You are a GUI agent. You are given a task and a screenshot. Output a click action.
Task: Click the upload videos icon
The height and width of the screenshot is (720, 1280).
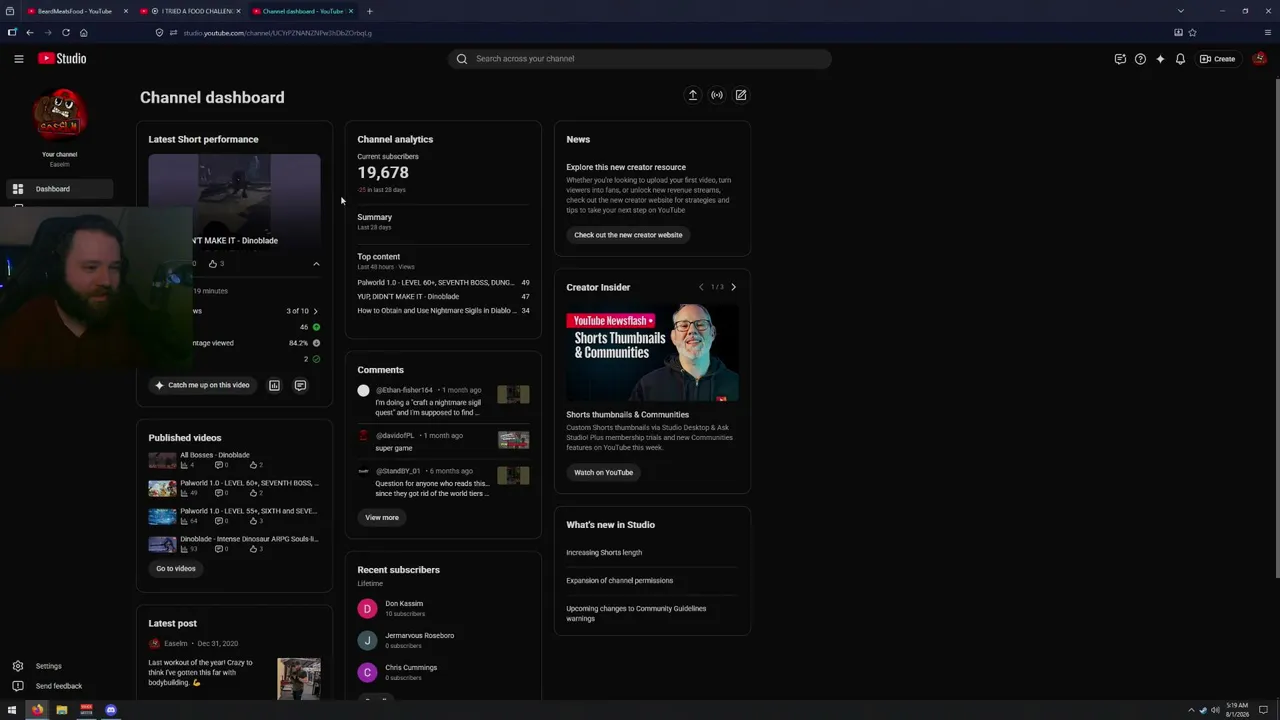point(692,95)
